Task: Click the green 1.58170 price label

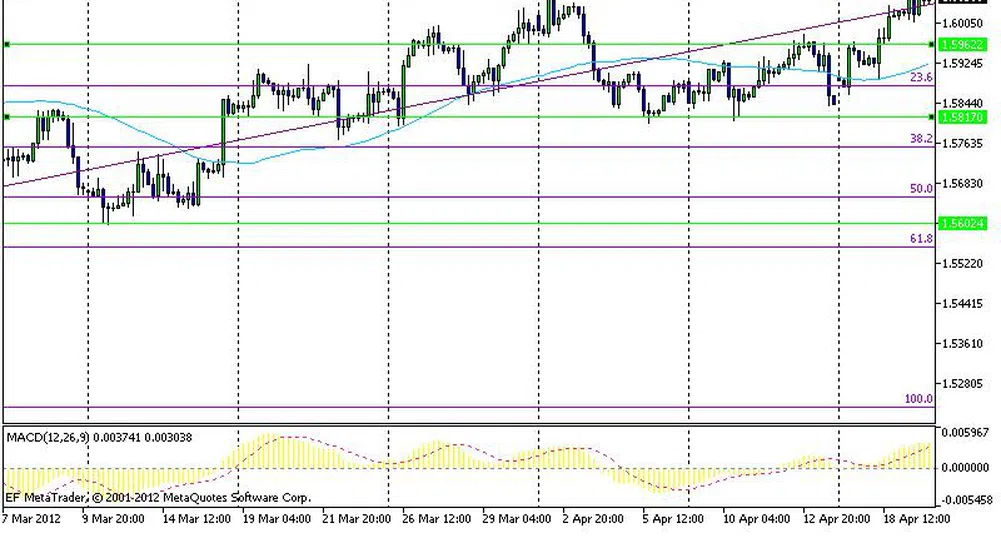Action: (963, 117)
